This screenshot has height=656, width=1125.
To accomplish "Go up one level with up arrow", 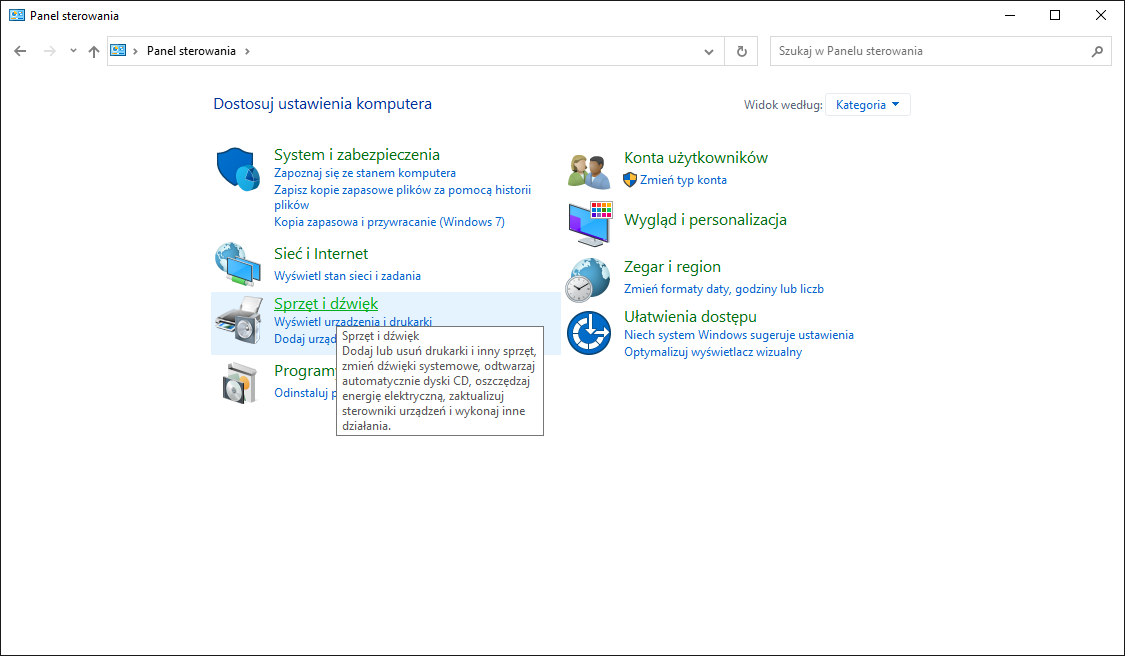I will pos(94,51).
